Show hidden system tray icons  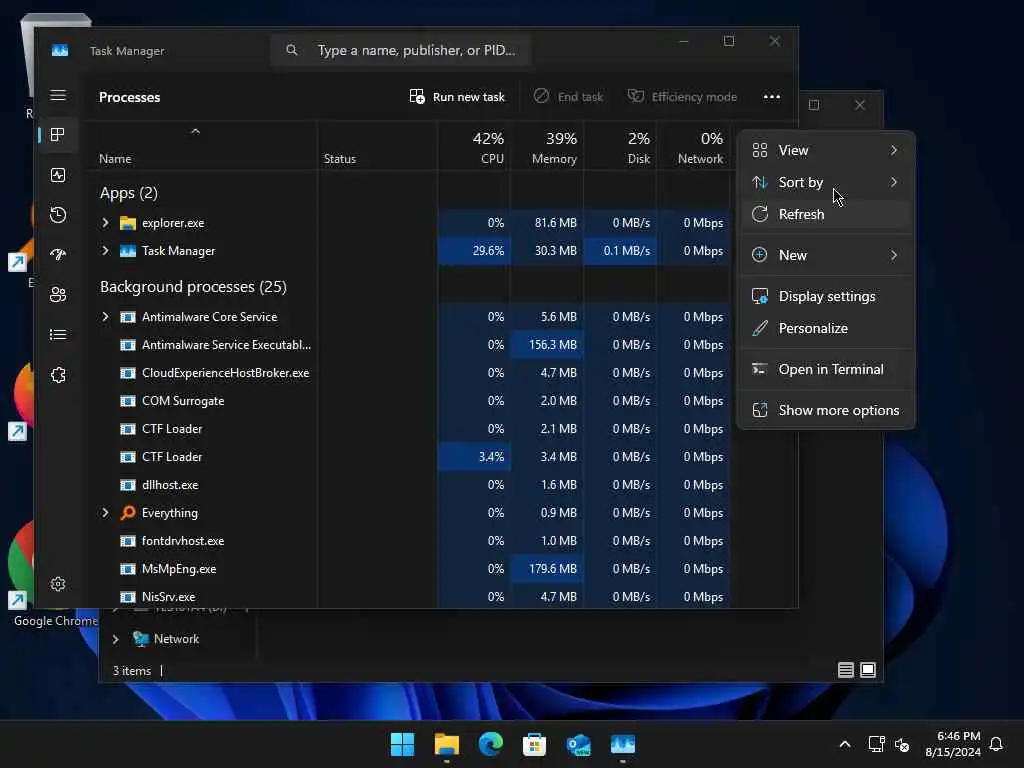844,744
